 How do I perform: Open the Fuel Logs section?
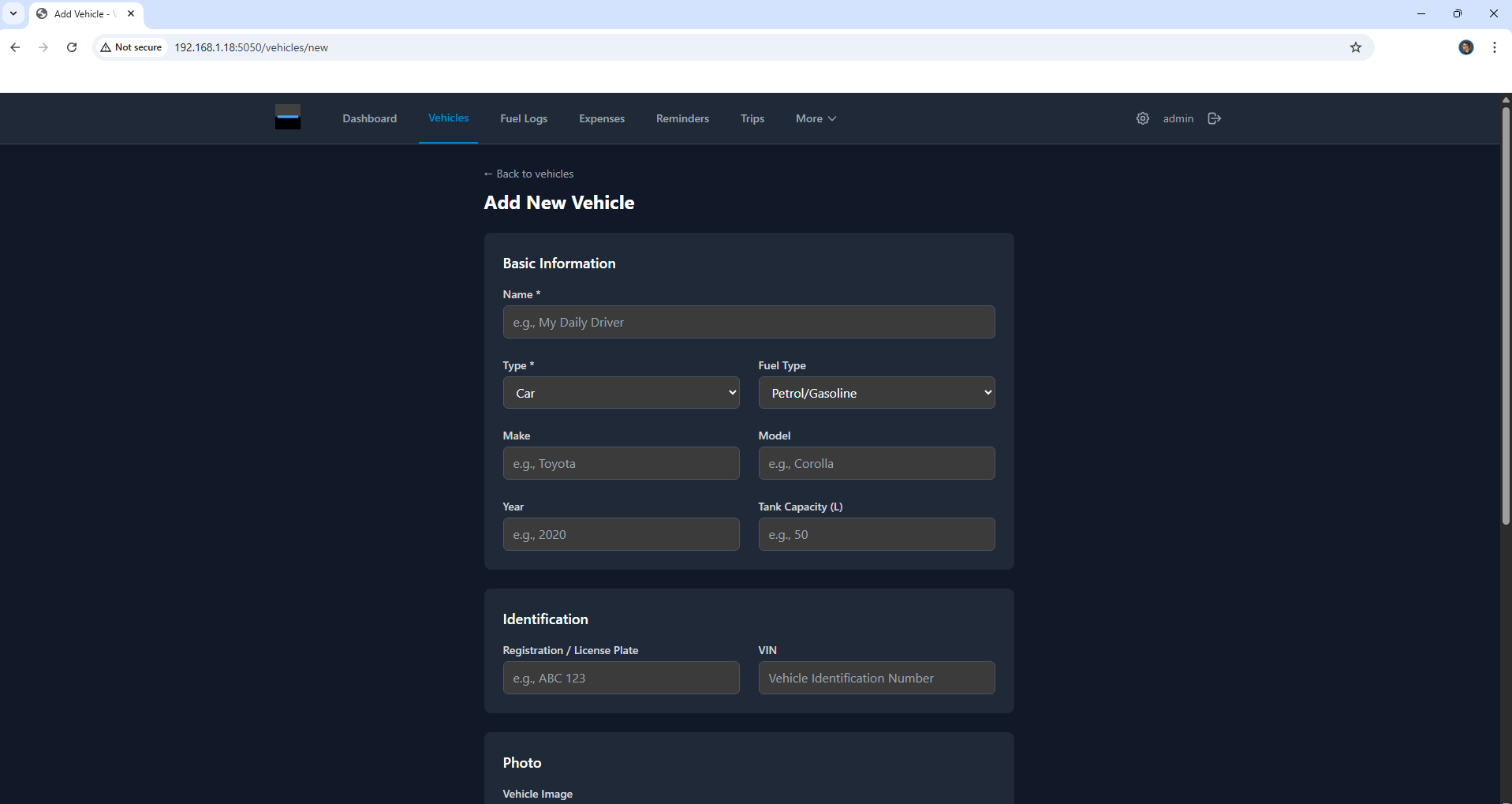point(523,118)
